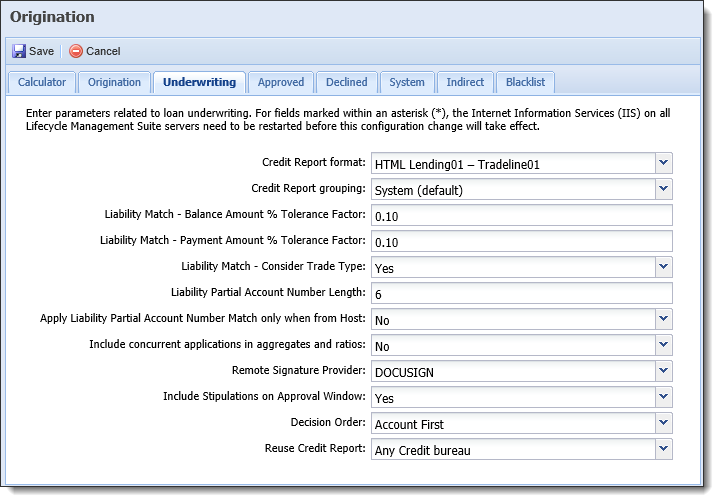Expand Include concurrent applications dropdown arrow

664,345
